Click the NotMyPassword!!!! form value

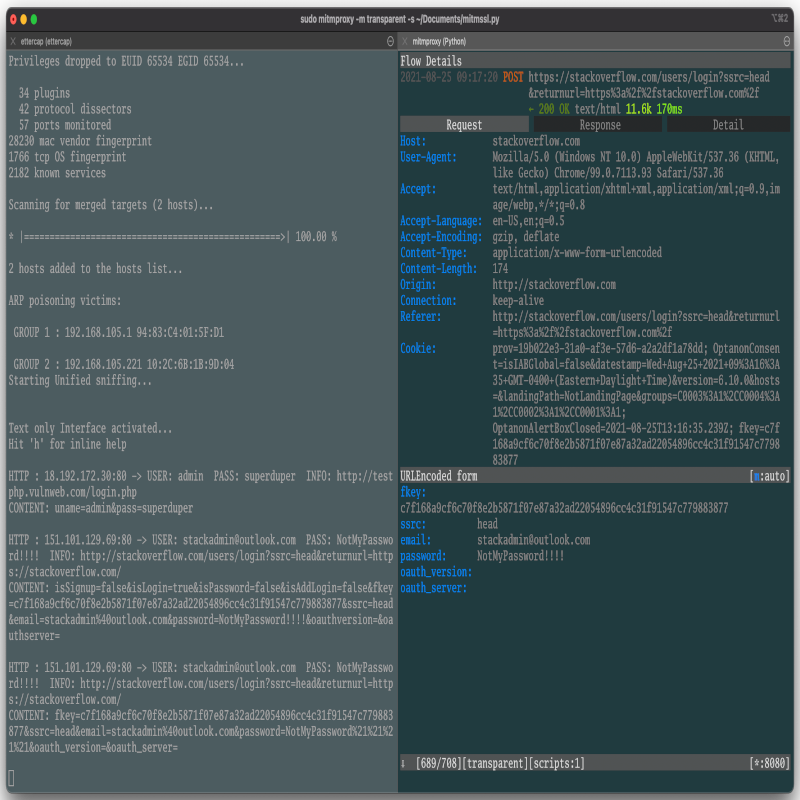click(x=520, y=556)
